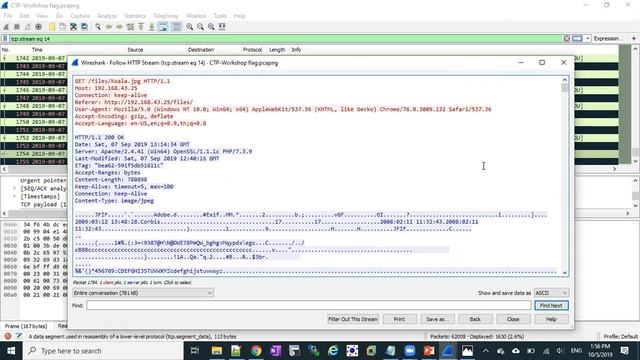Click Save as in the stream dialog

[437, 319]
